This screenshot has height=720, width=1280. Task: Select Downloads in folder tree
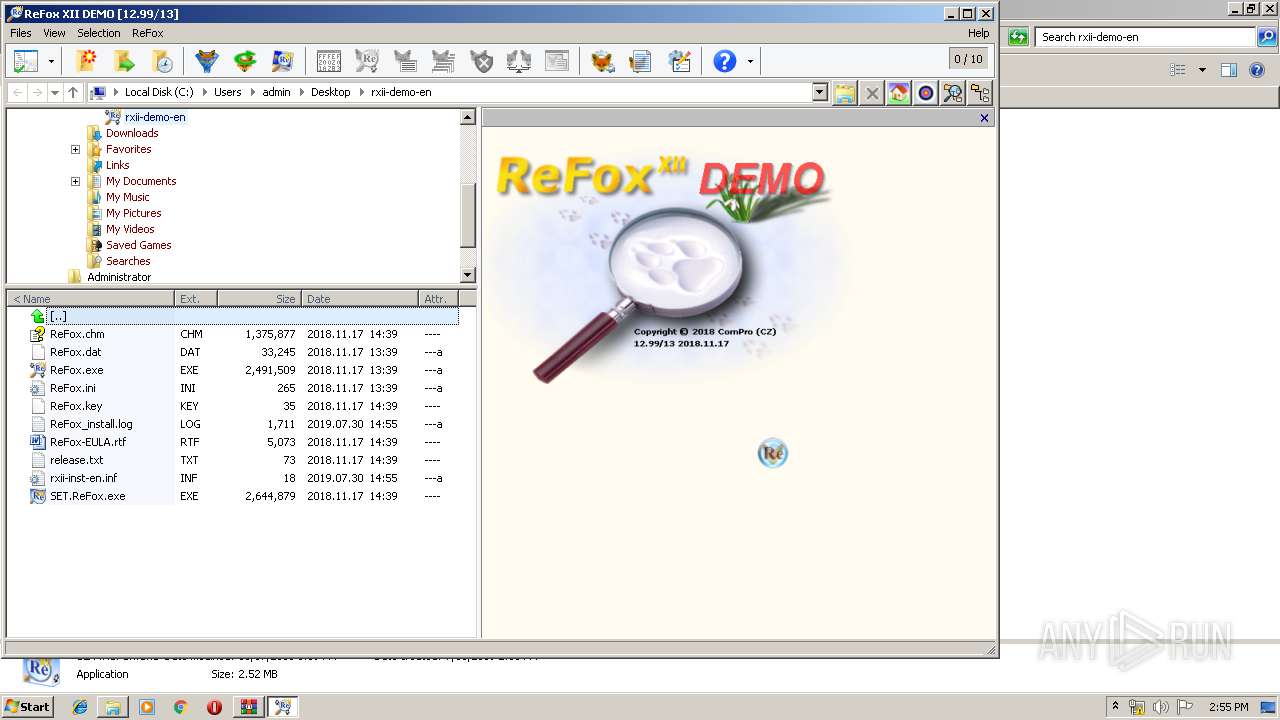coord(132,133)
